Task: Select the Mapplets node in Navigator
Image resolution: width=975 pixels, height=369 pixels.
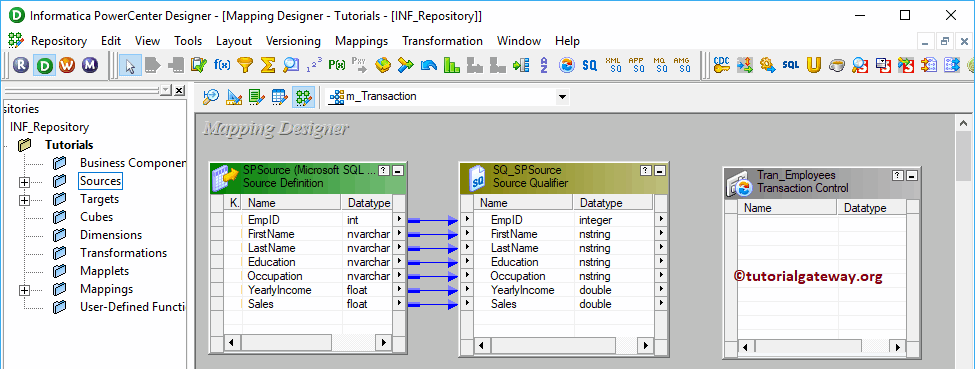Action: pyautogui.click(x=104, y=271)
